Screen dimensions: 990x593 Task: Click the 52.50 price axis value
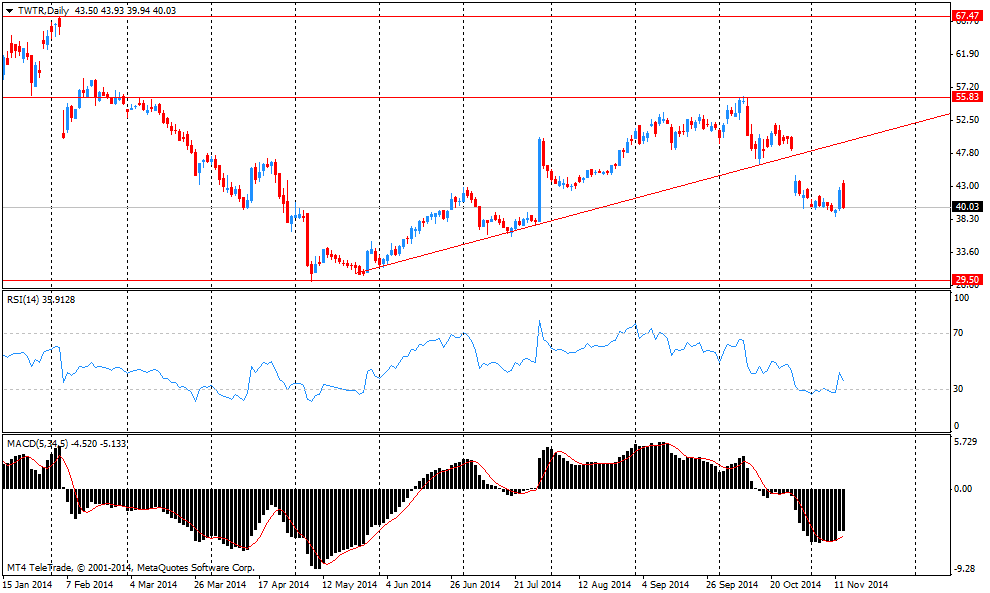968,120
